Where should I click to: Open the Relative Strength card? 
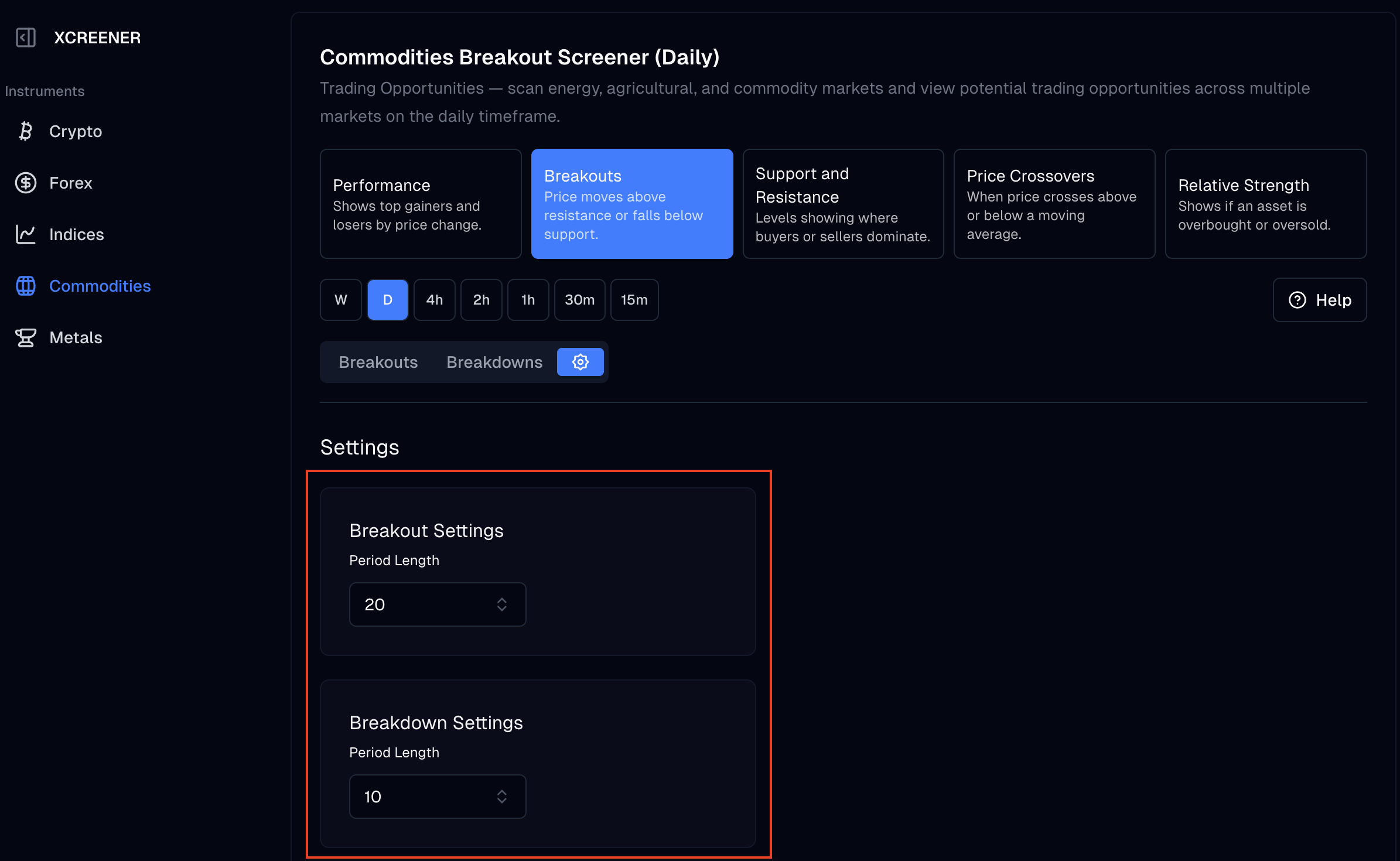[1266, 204]
